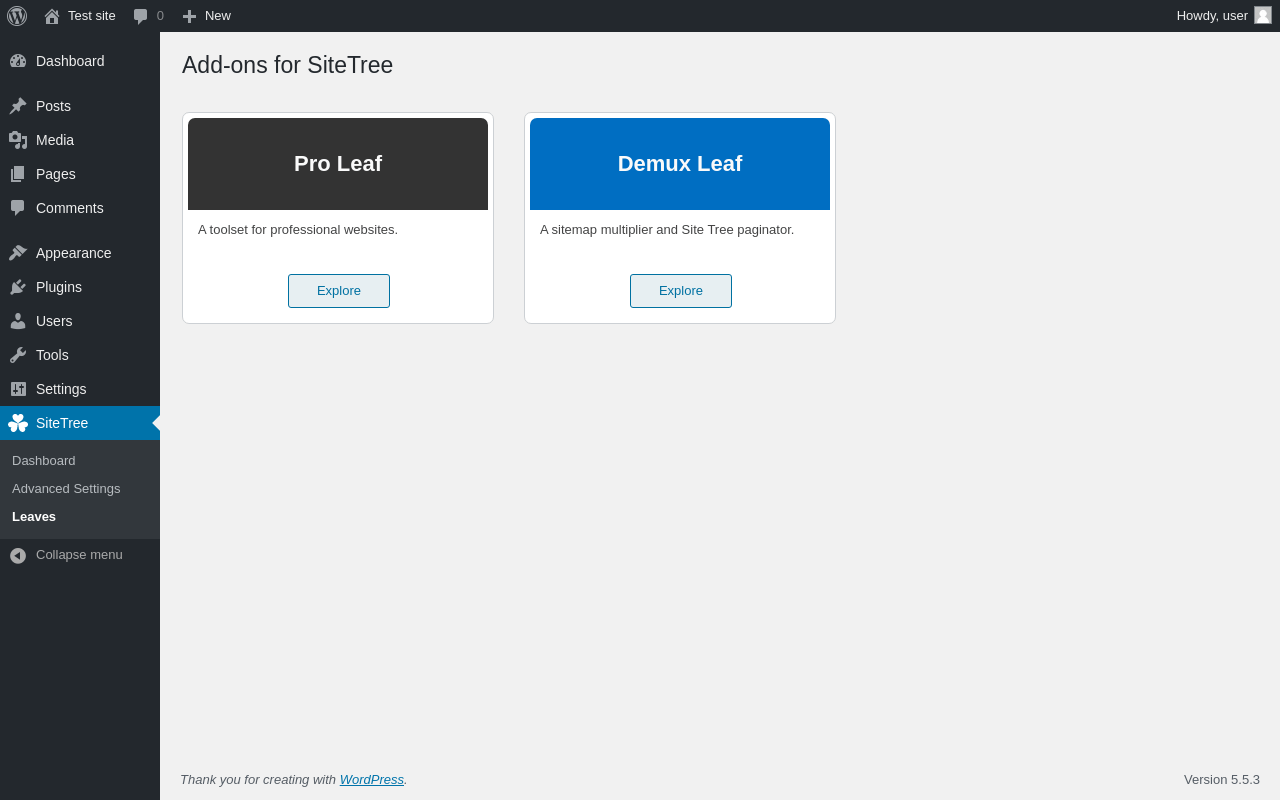Click the Add-ons for SiteTree heading
1280x800 pixels.
(x=288, y=65)
